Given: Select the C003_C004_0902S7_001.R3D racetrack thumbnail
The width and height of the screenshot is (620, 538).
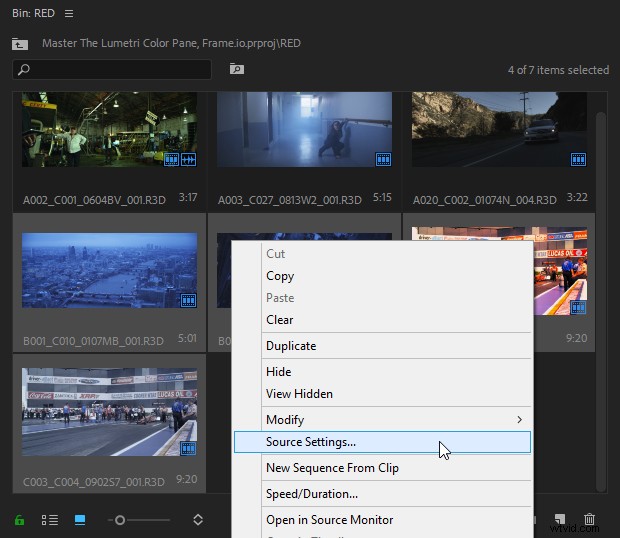Looking at the screenshot, I should (x=110, y=412).
